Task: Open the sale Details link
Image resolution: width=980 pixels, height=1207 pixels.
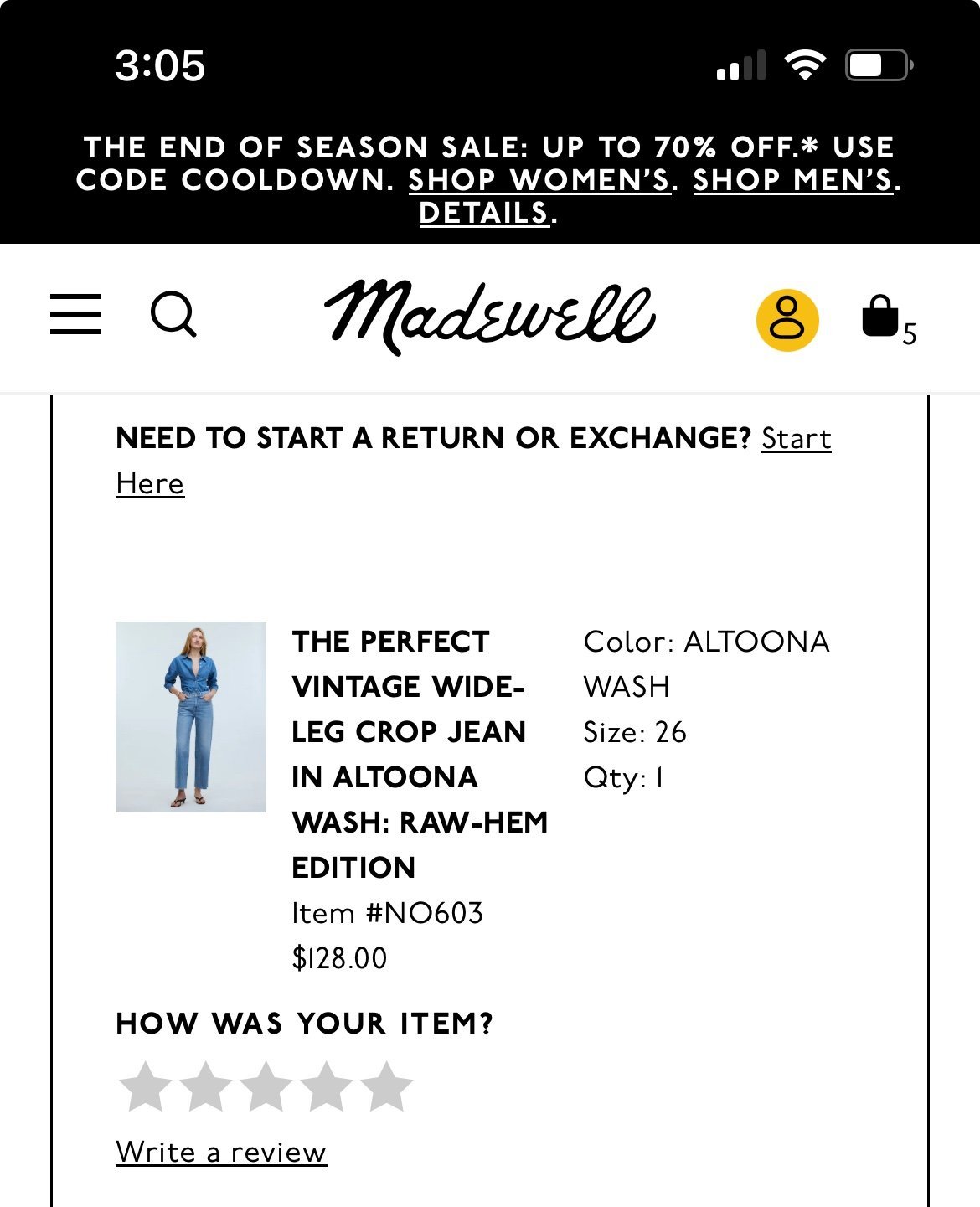Action: [484, 213]
